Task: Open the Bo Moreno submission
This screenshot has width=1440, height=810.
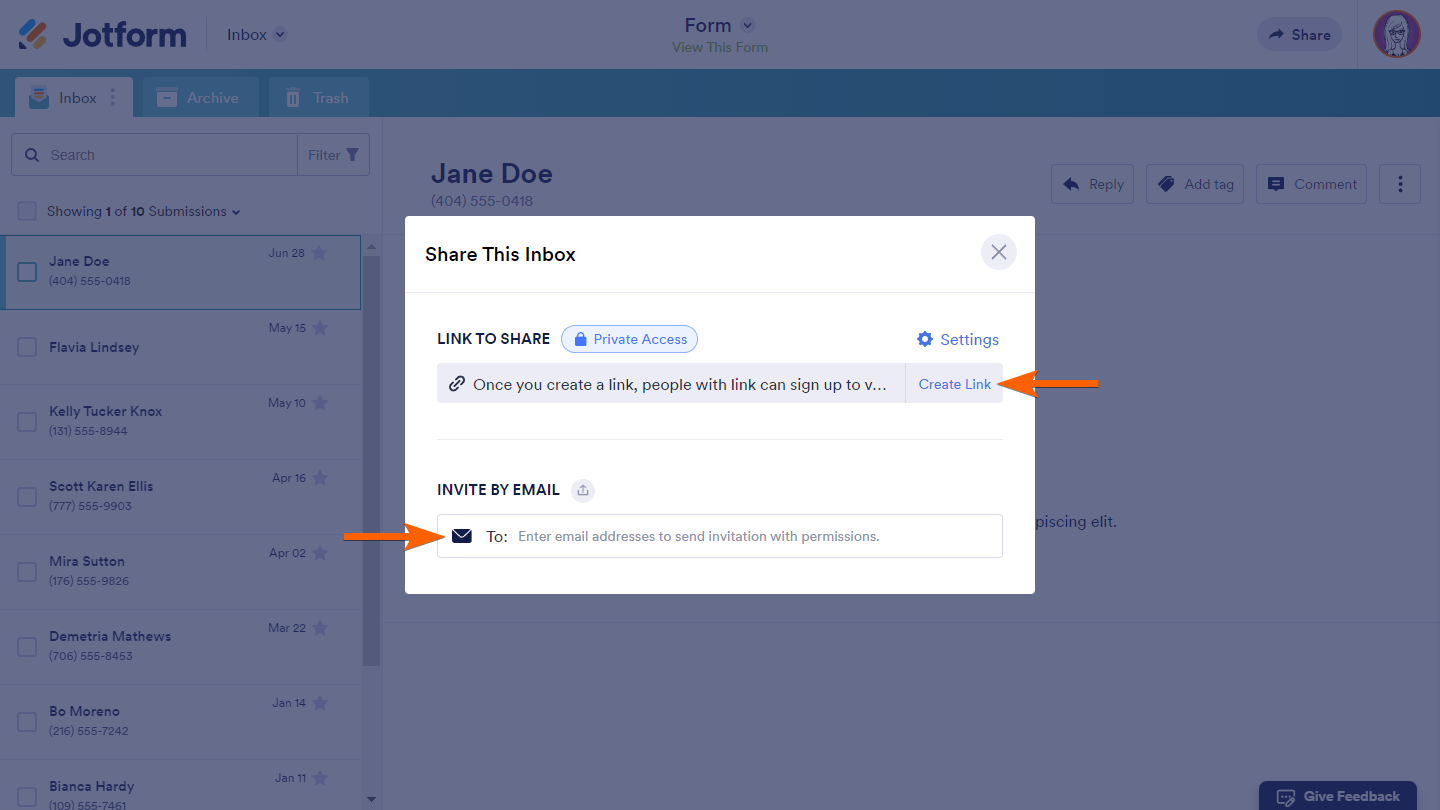Action: (180, 722)
